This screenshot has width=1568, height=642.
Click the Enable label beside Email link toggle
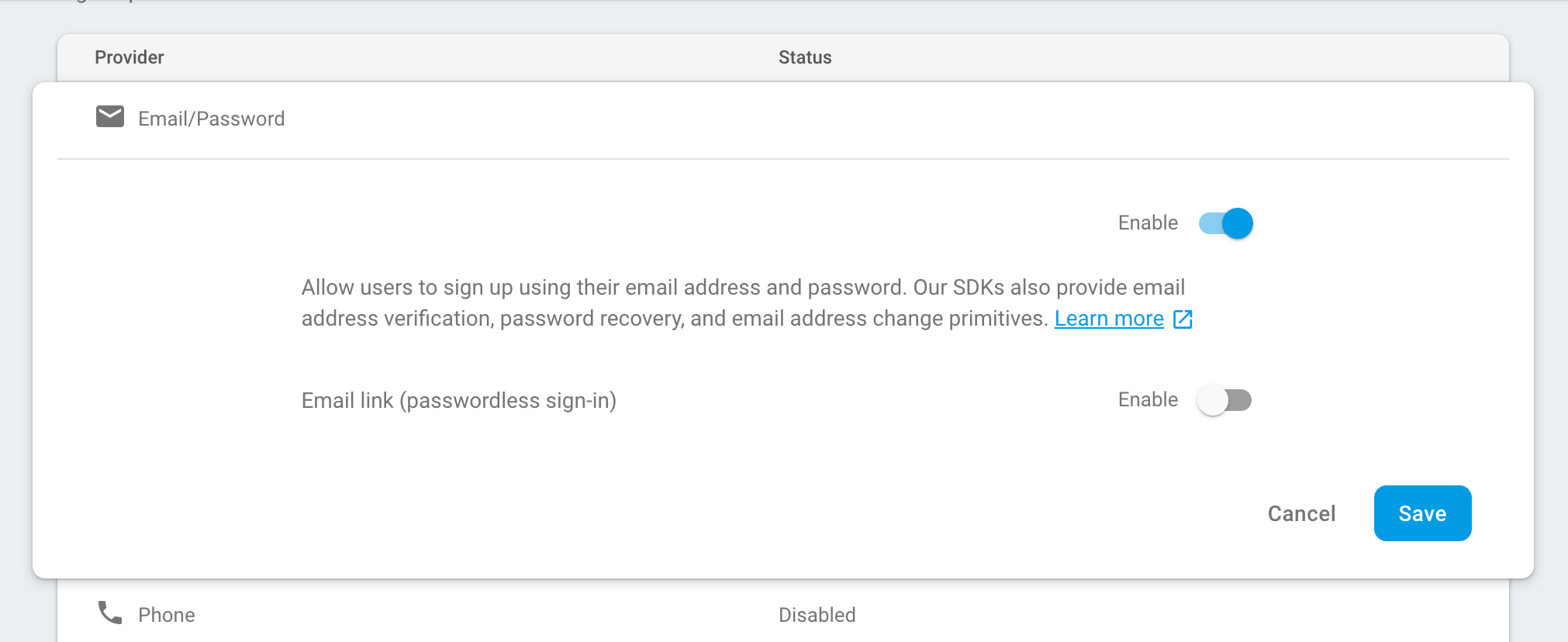click(1148, 400)
